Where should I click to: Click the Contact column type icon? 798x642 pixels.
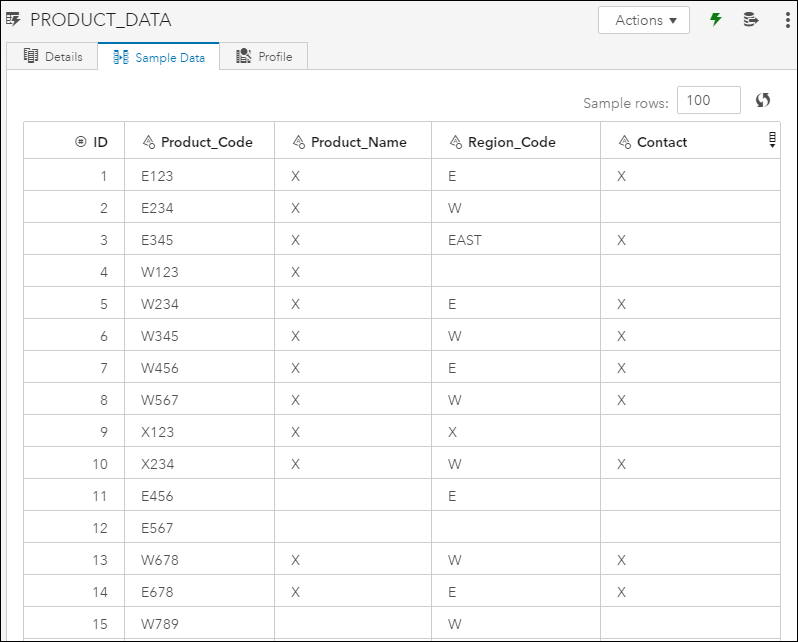coord(624,142)
